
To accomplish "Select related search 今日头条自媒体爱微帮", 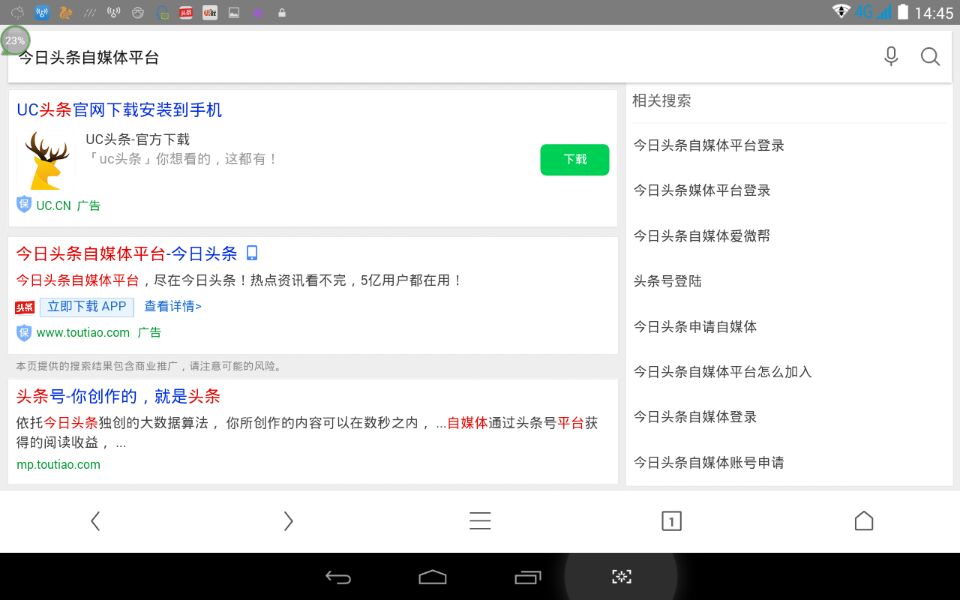I will (x=702, y=236).
